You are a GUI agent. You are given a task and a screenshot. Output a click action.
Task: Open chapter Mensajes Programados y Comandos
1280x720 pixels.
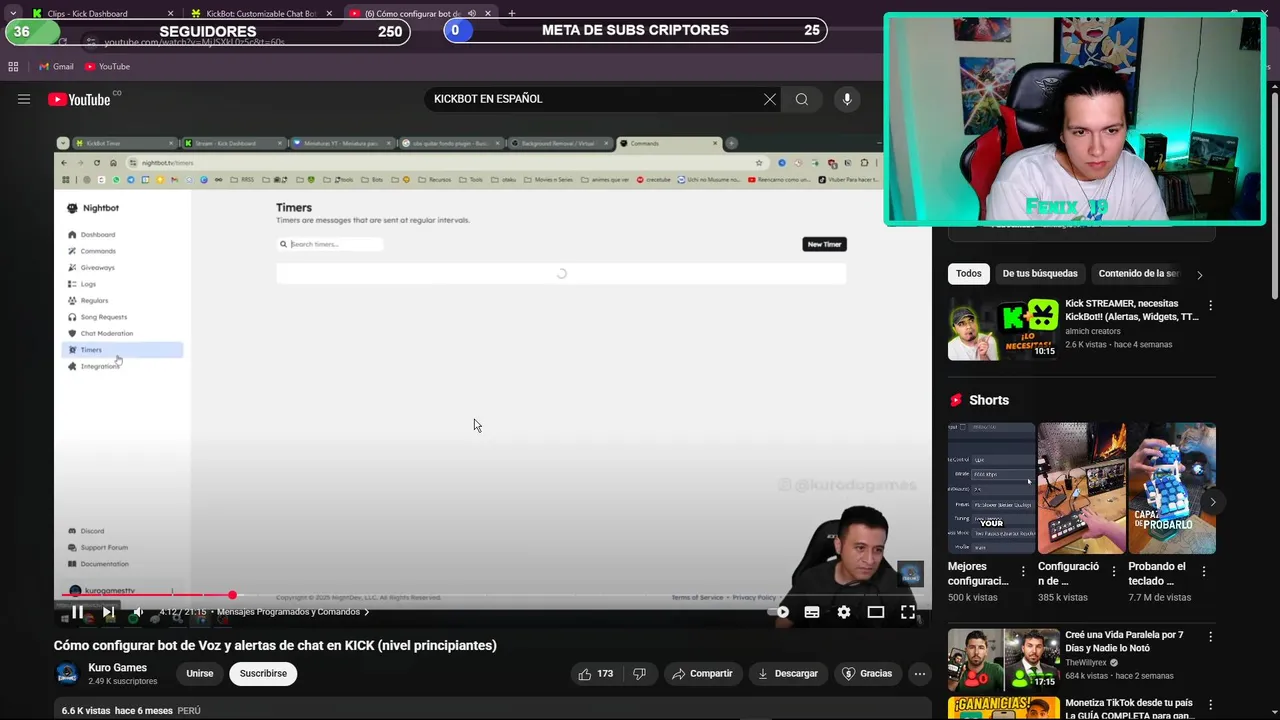(292, 612)
